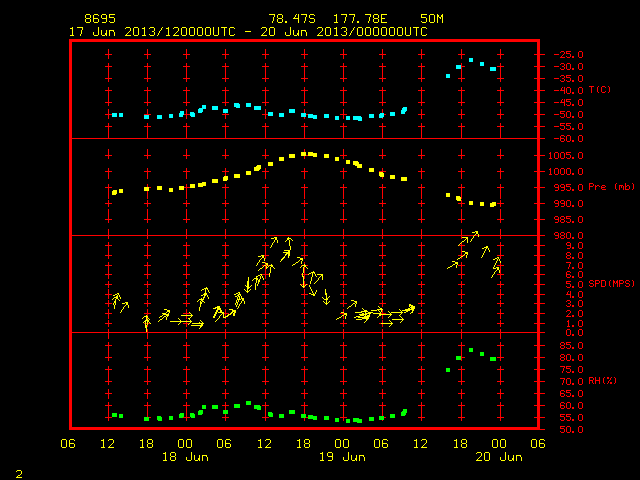
Task: Click the number 2 below the chart
Action: point(19,474)
